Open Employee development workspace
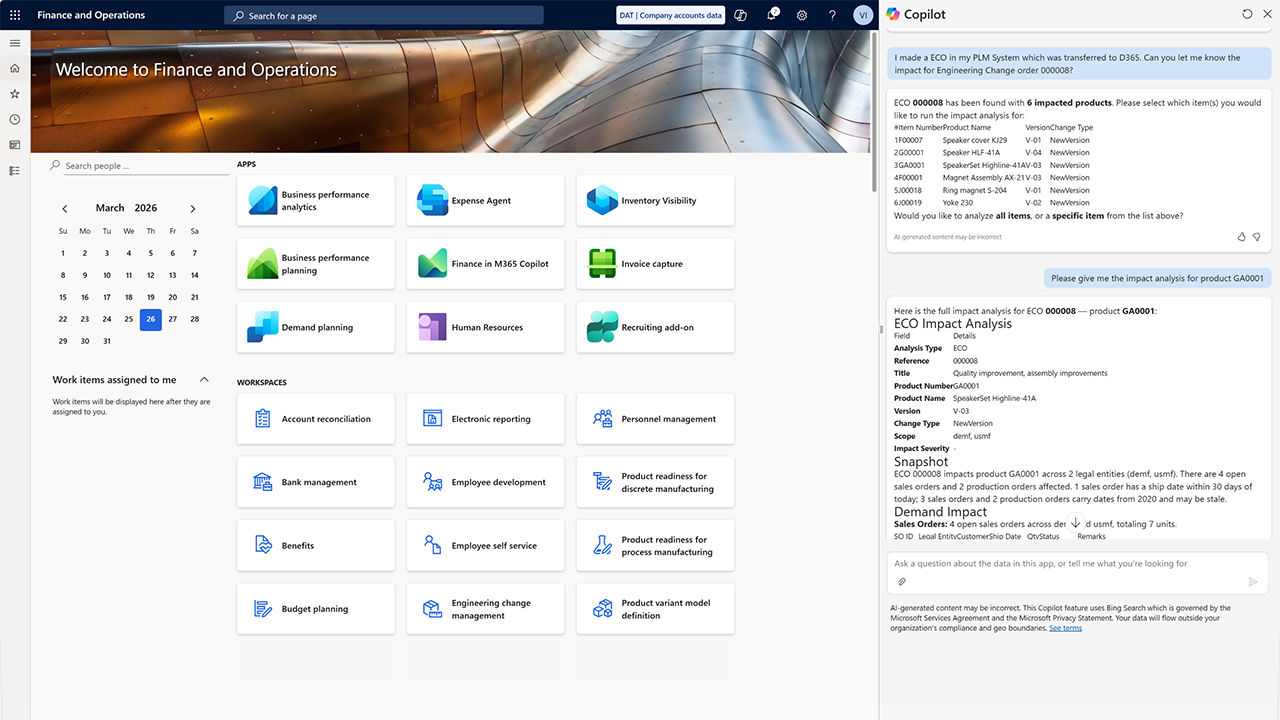 (486, 482)
